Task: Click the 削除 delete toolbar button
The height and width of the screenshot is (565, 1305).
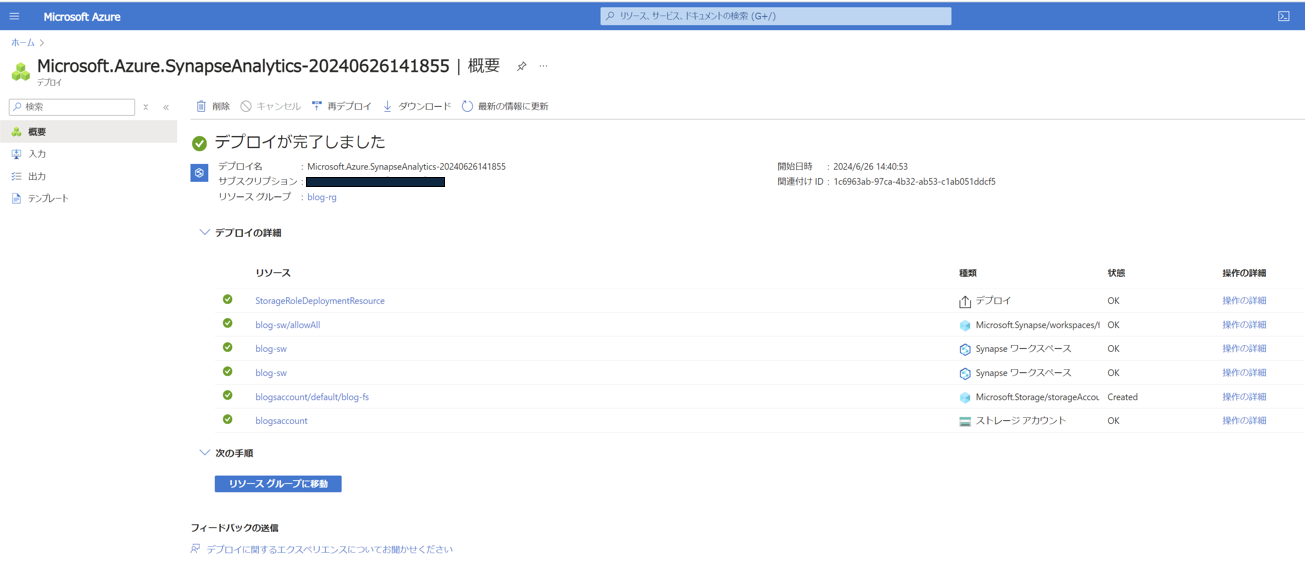Action: pos(212,106)
